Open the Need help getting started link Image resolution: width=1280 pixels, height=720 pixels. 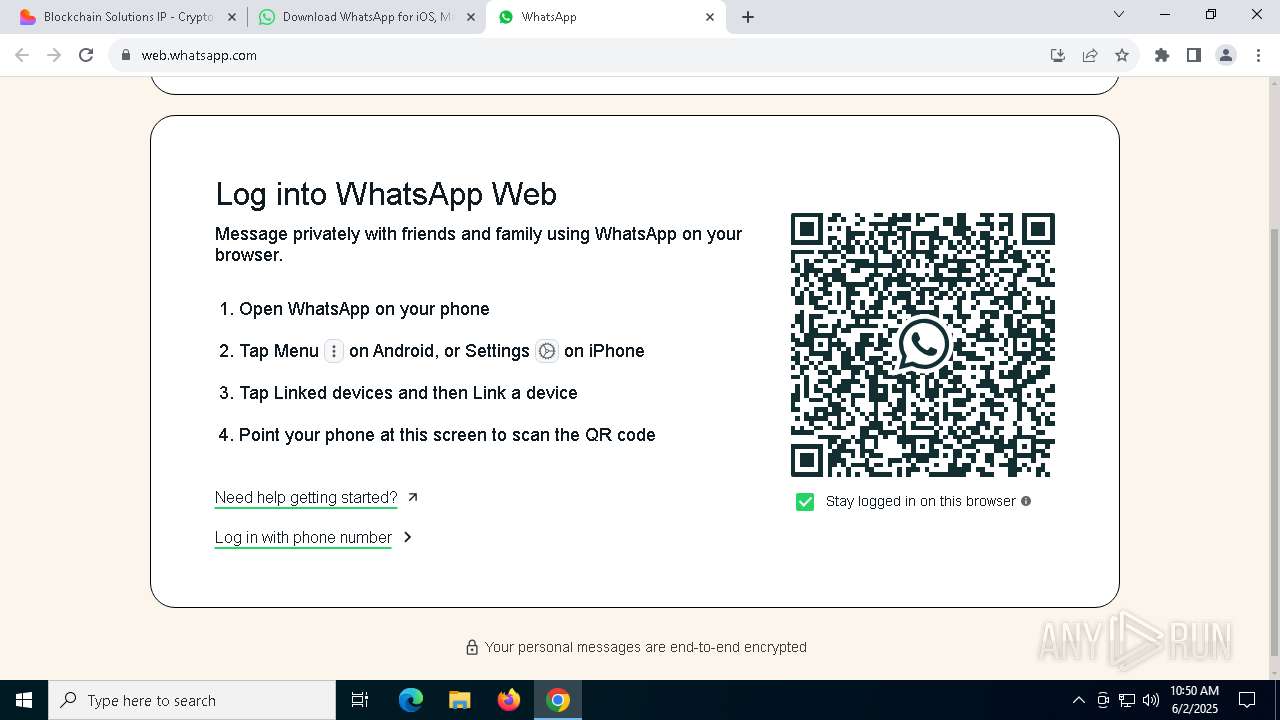point(306,497)
